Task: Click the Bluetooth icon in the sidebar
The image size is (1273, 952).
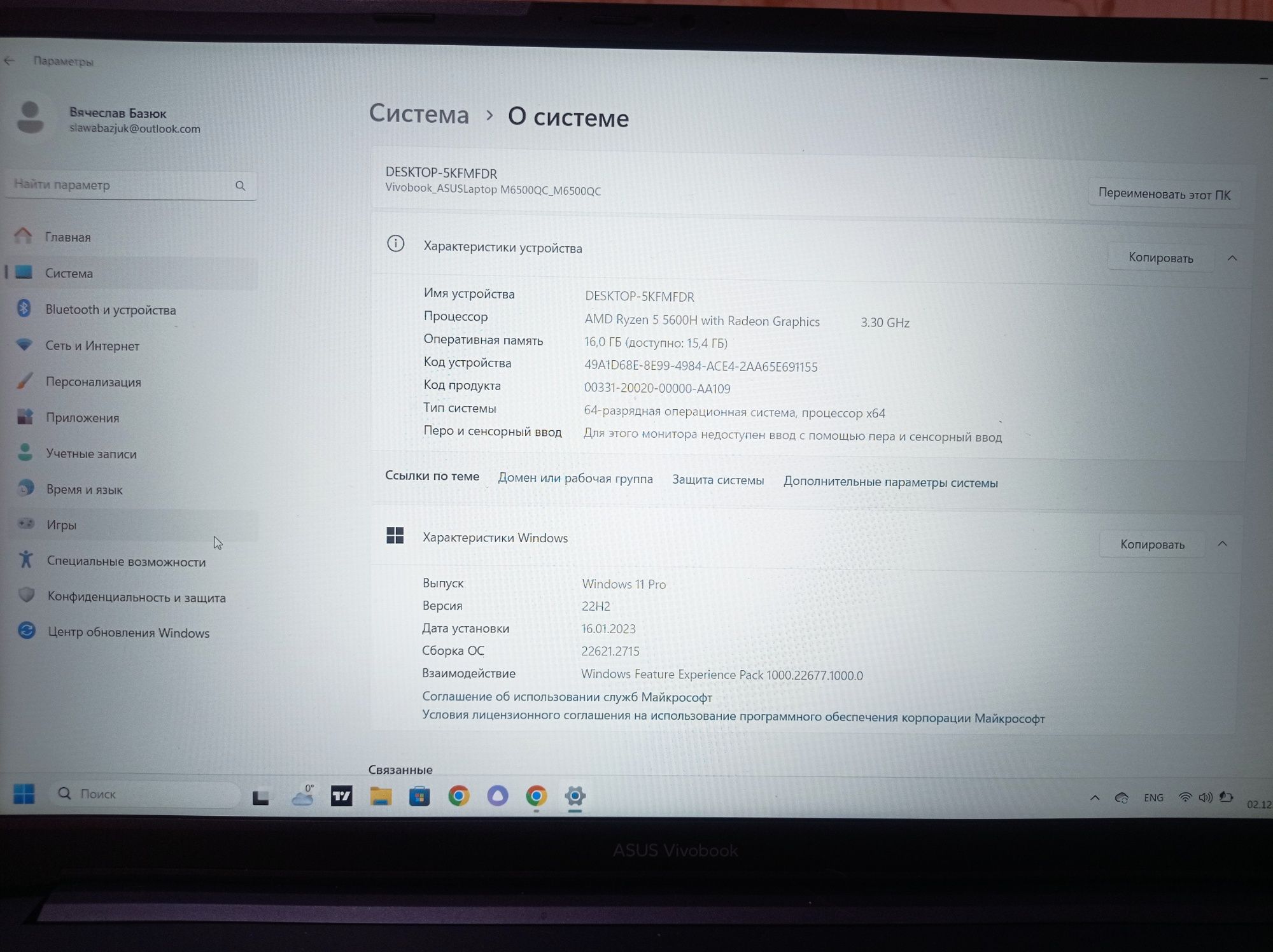Action: click(24, 308)
